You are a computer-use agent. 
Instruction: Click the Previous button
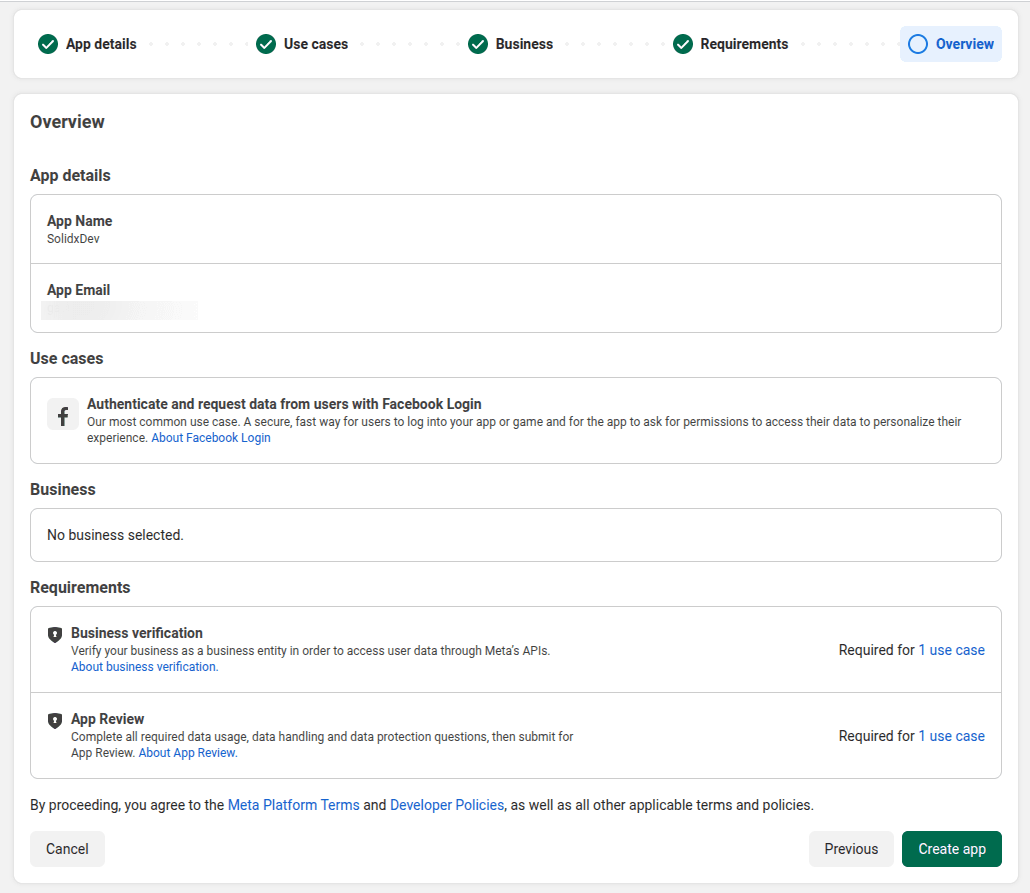(851, 849)
